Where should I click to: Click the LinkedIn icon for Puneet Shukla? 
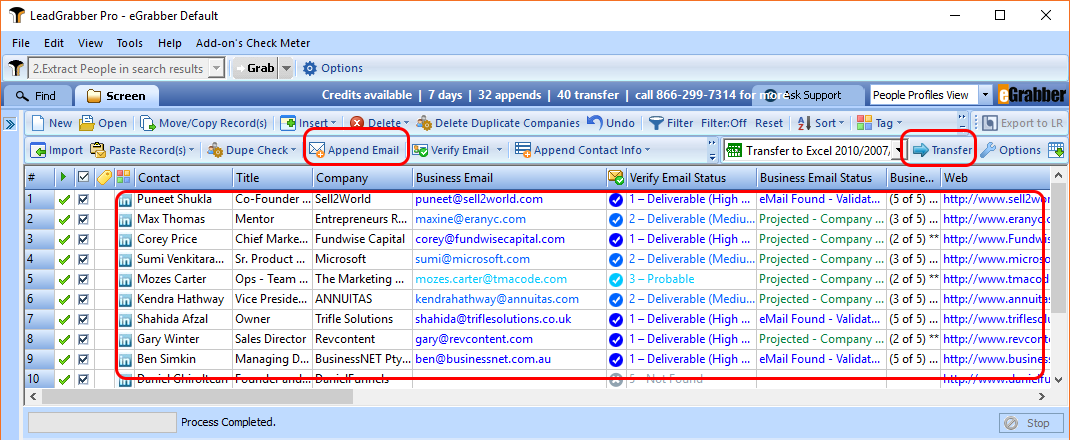pyautogui.click(x=126, y=200)
